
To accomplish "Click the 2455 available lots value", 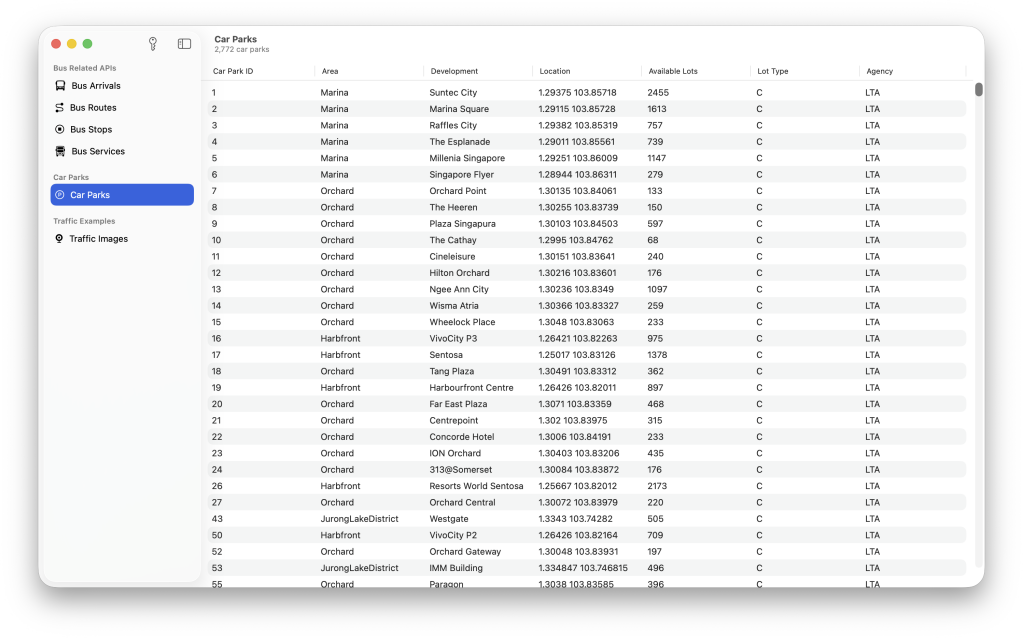I will [x=658, y=93].
